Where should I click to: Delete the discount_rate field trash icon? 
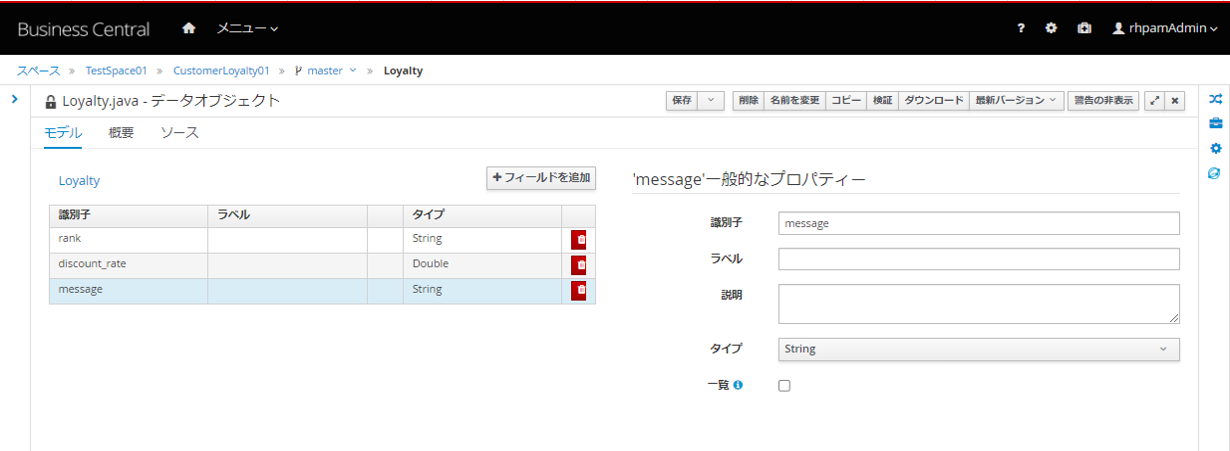(579, 265)
